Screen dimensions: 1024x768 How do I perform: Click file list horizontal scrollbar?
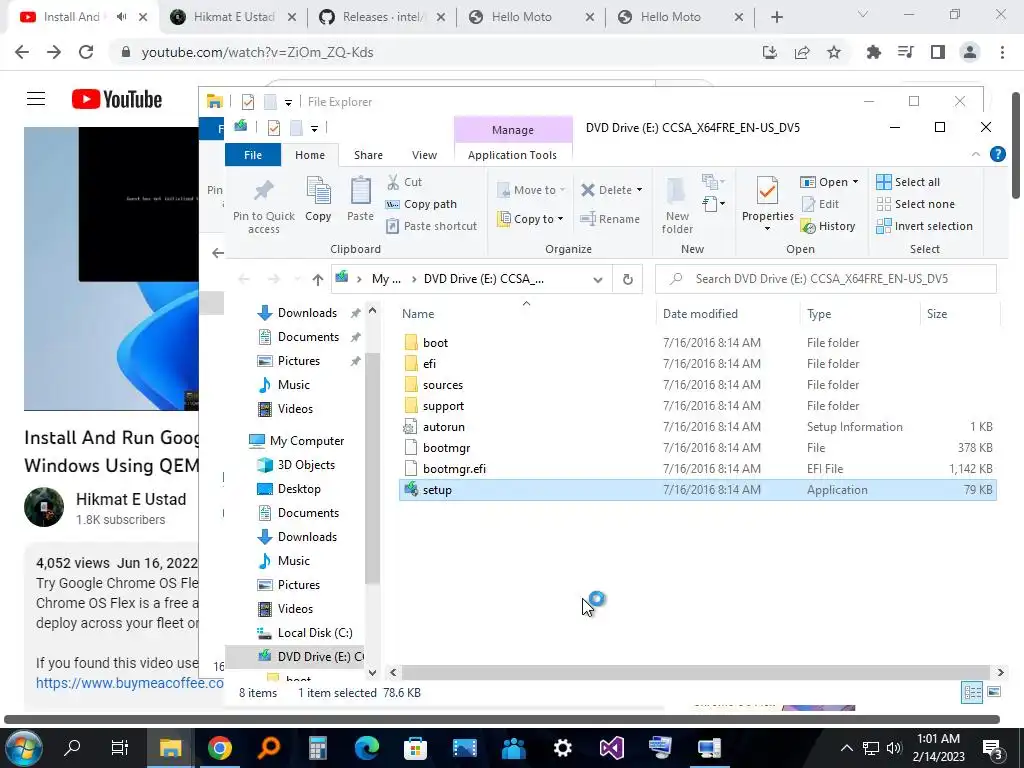[x=696, y=672]
